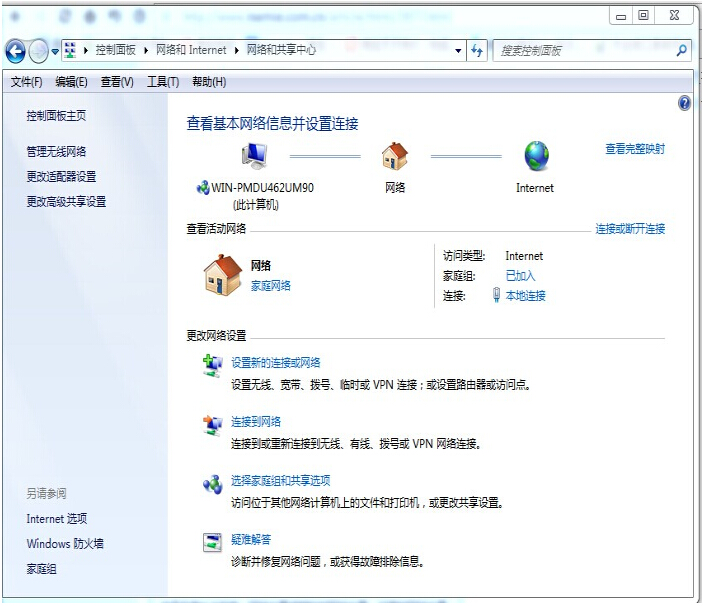The image size is (703, 606).
Task: Minimize the control panel window
Action: [x=621, y=16]
